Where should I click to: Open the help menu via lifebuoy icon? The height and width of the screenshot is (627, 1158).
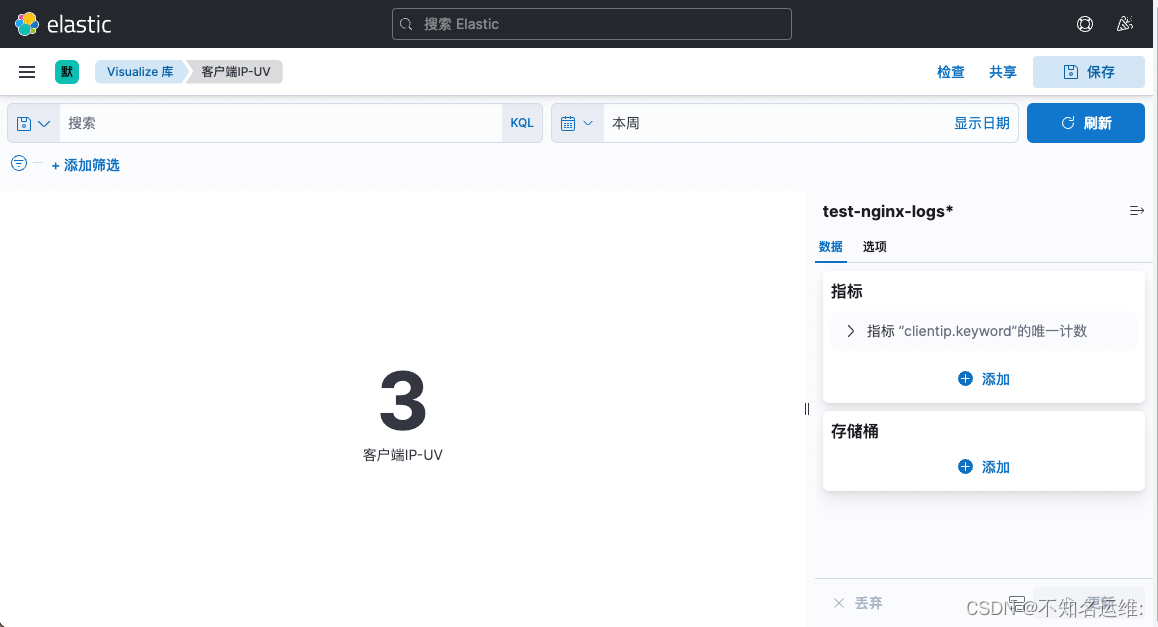click(1085, 24)
